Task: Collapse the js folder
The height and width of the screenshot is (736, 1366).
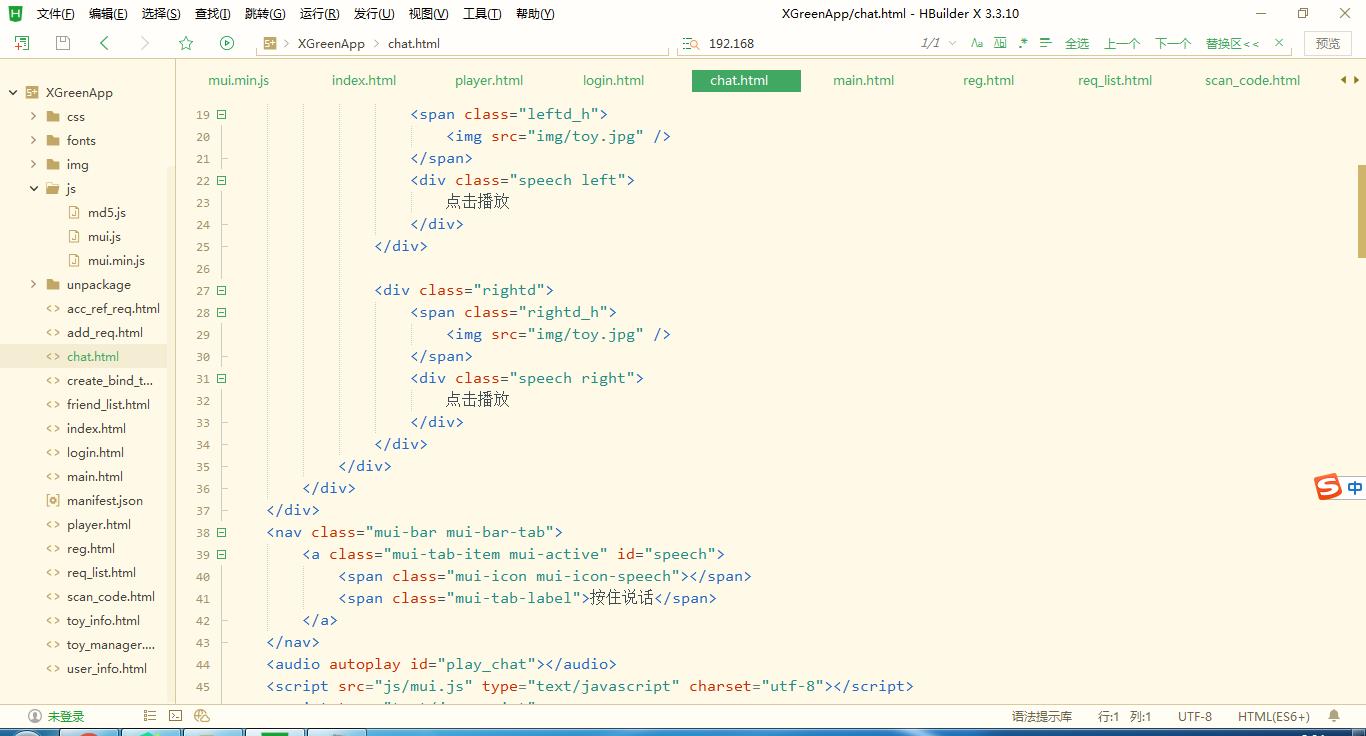Action: (34, 188)
